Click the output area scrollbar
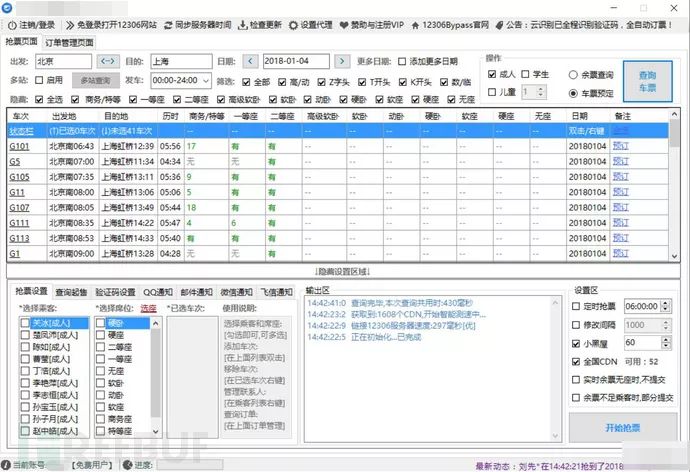The image size is (690, 472). tap(555, 369)
